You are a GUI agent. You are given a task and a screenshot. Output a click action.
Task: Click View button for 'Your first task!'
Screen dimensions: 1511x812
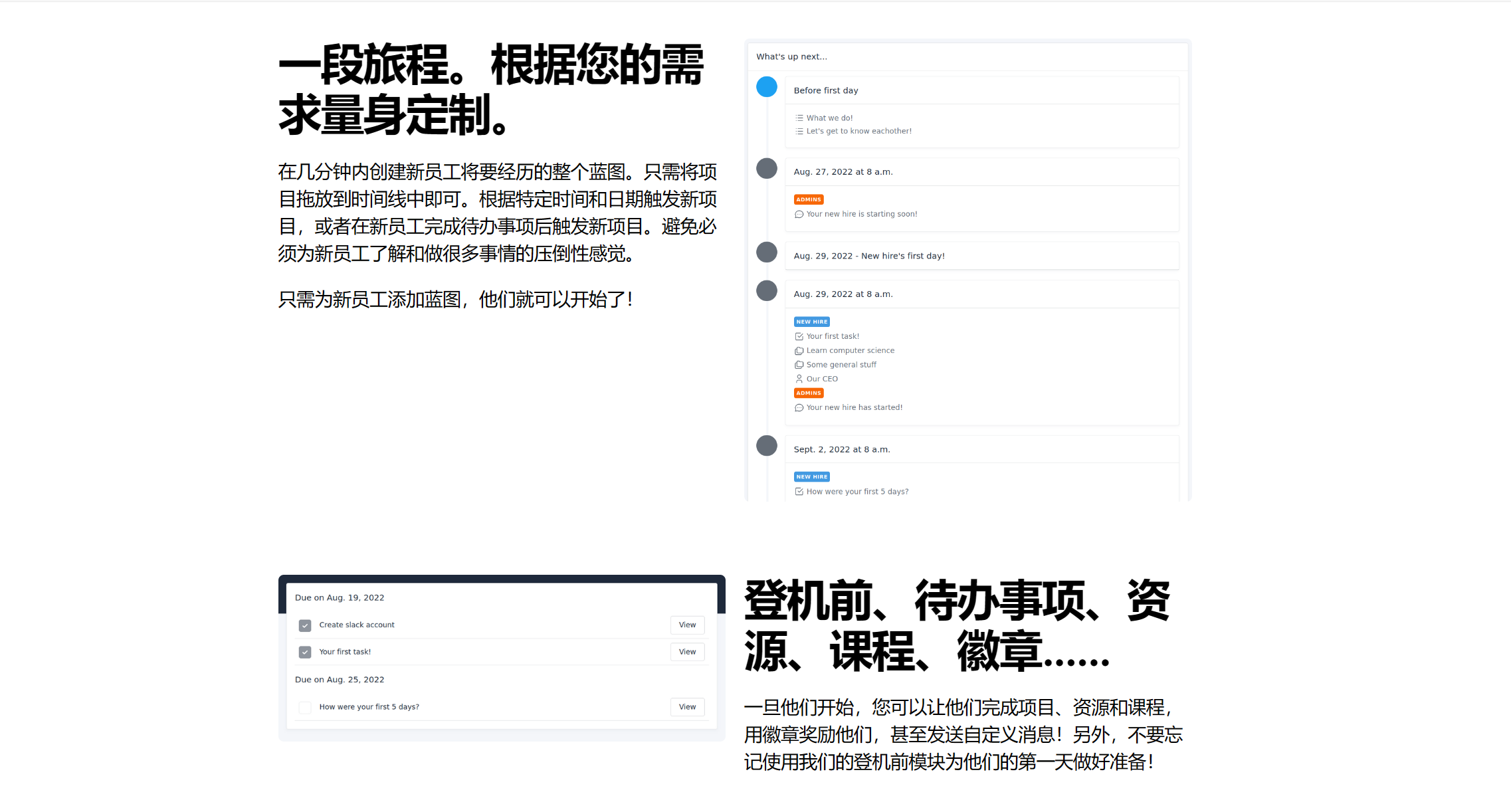click(x=687, y=653)
